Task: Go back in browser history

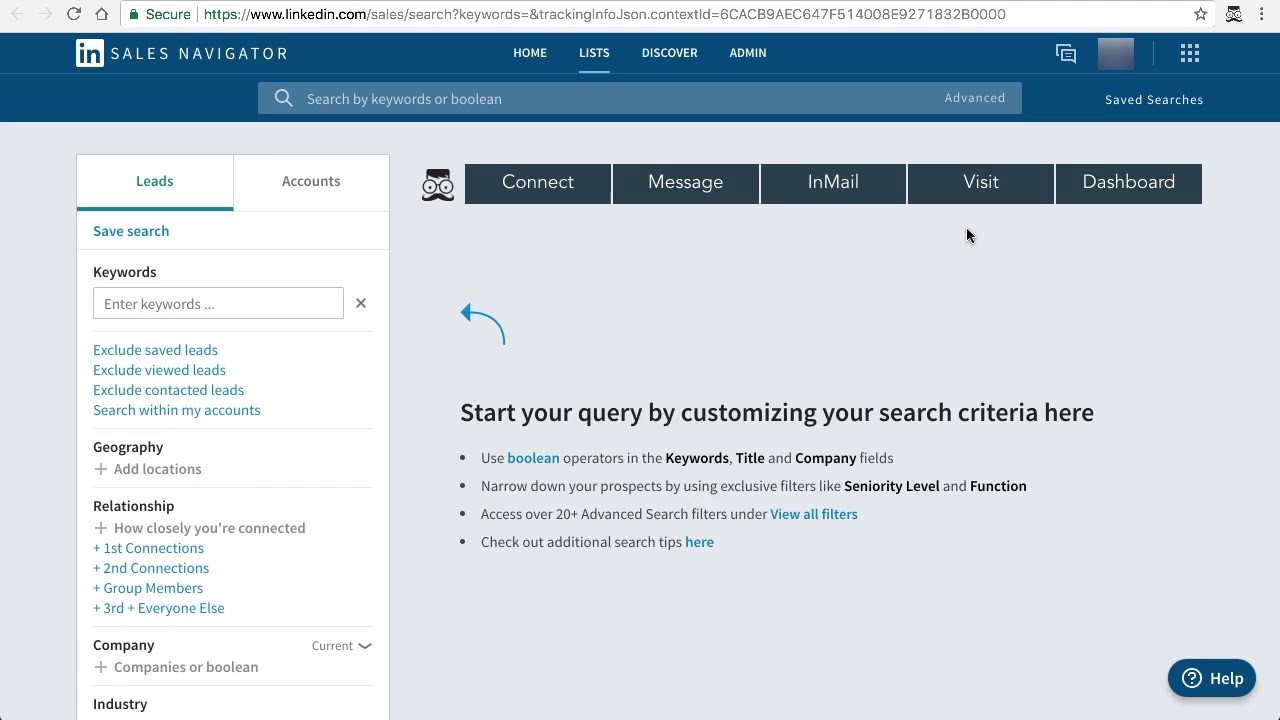Action: (x=17, y=14)
